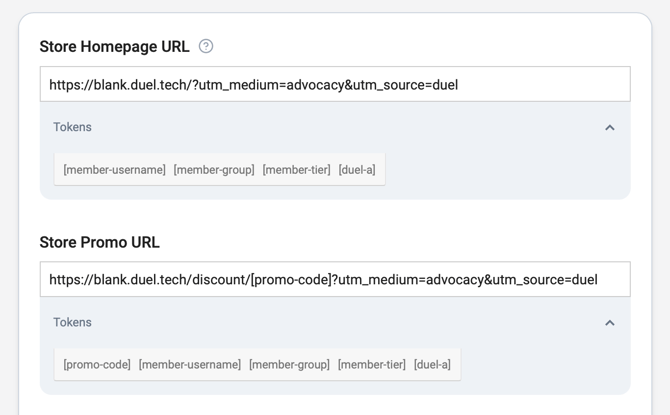Insert [member-tier] token in the Homepage URL tokens
The width and height of the screenshot is (670, 415).
(x=296, y=170)
